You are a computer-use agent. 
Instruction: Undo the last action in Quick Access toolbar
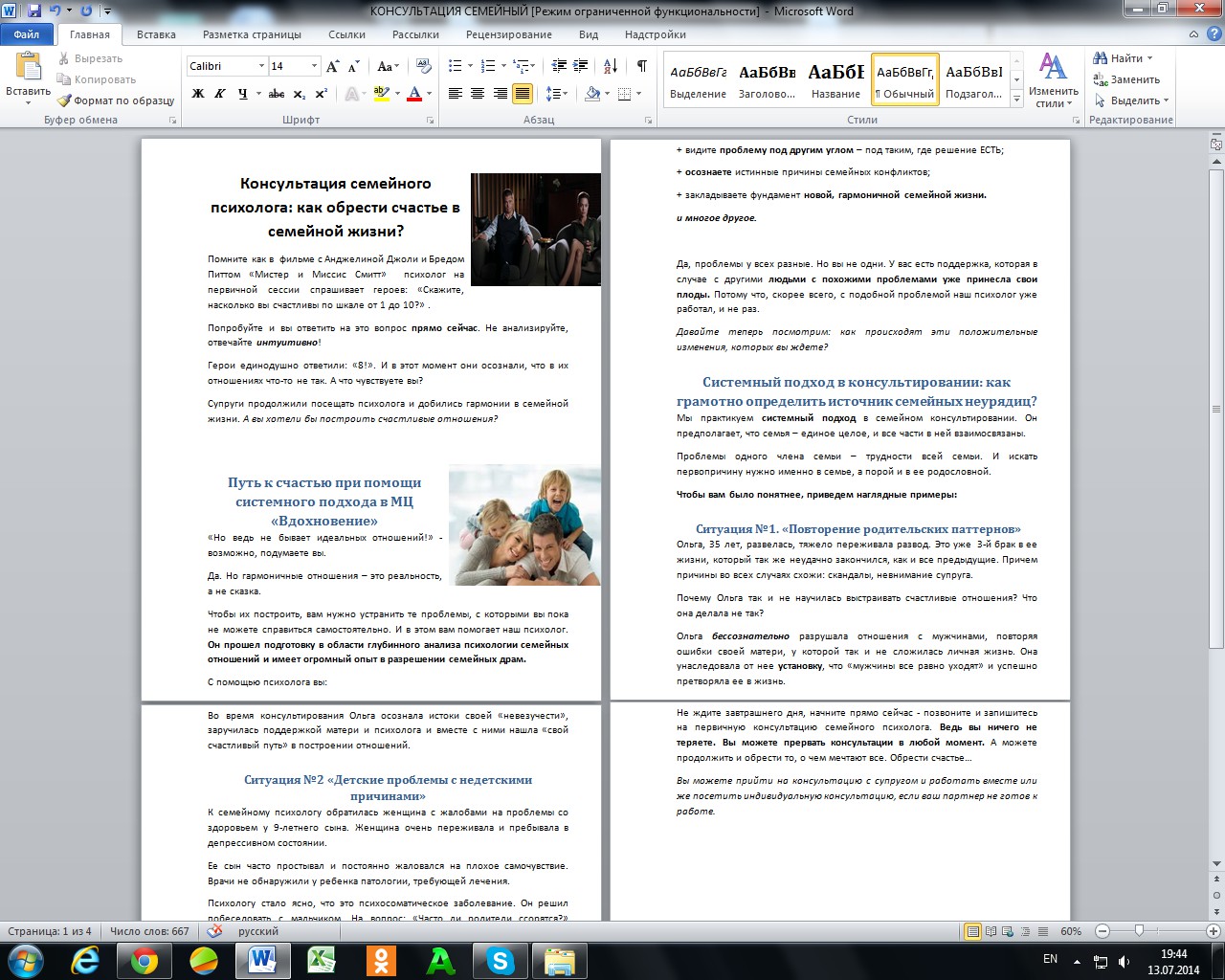55,11
